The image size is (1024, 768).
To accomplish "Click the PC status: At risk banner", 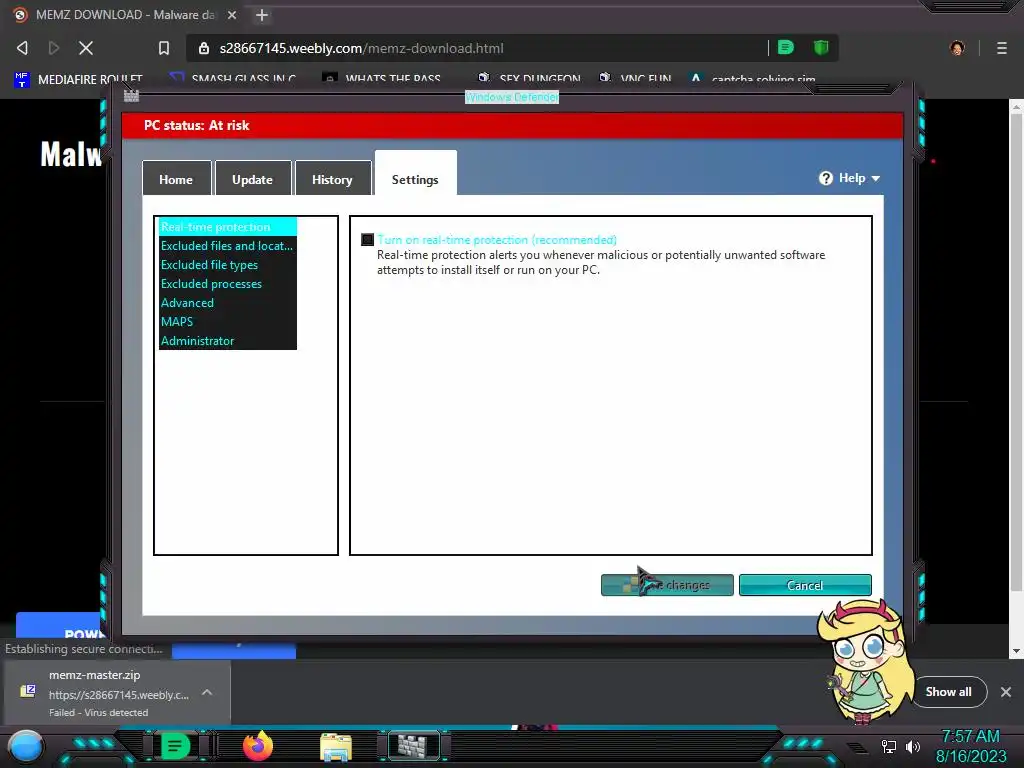I will click(x=513, y=125).
